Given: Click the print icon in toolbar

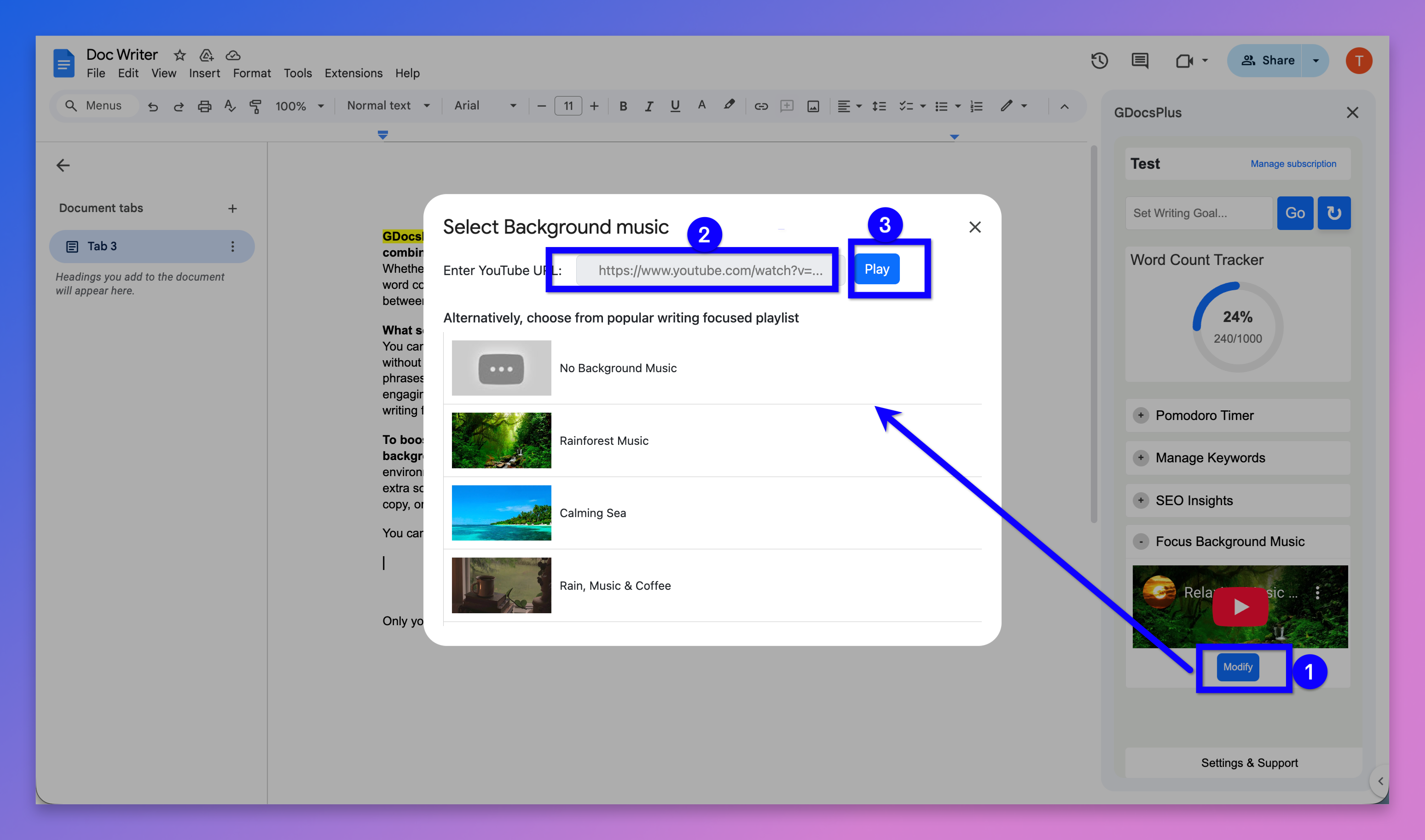Looking at the screenshot, I should [x=204, y=106].
